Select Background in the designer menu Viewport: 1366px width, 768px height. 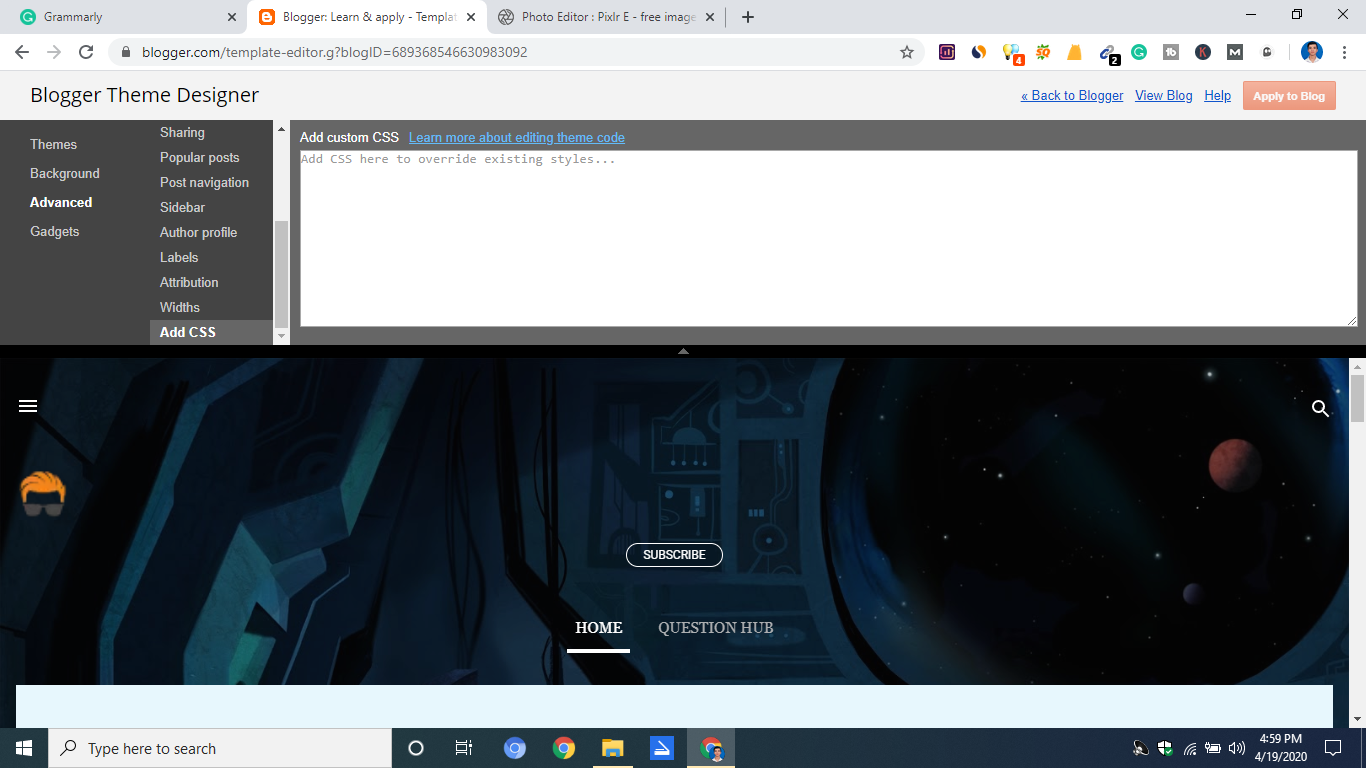[65, 173]
